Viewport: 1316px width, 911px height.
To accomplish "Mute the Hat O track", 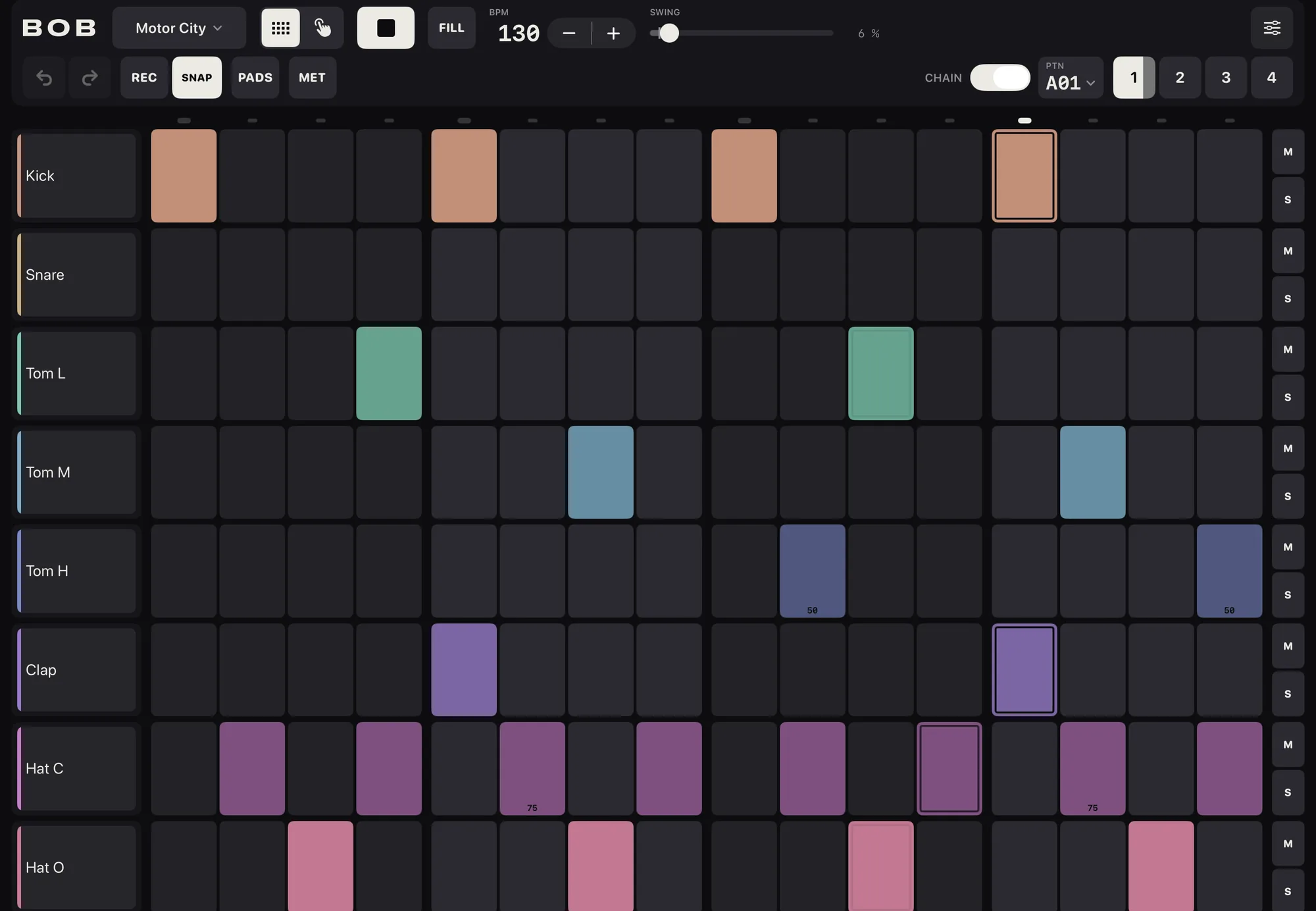I will click(x=1288, y=843).
